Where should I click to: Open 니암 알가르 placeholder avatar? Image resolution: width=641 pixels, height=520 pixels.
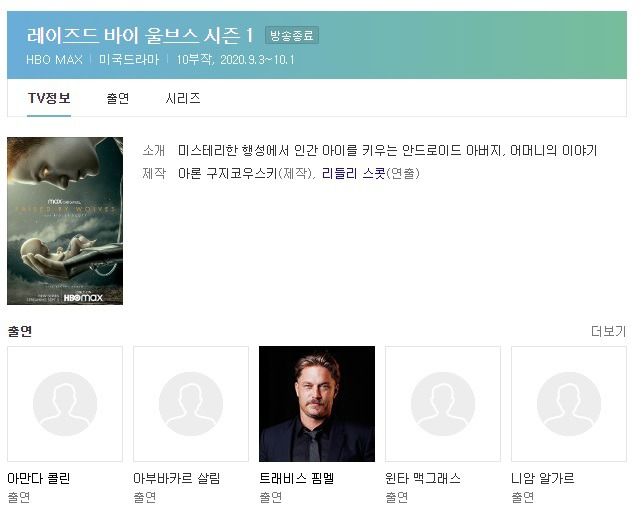(x=569, y=404)
